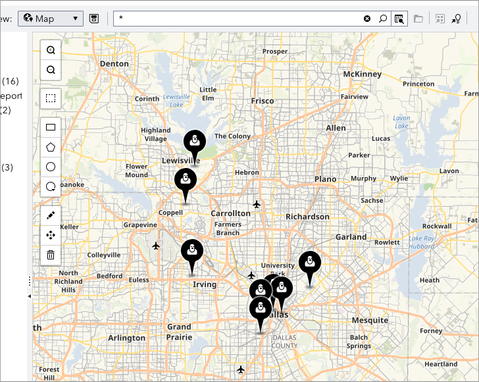Choose the draw polygon shape tool
This screenshot has width=479, height=382.
(x=51, y=147)
